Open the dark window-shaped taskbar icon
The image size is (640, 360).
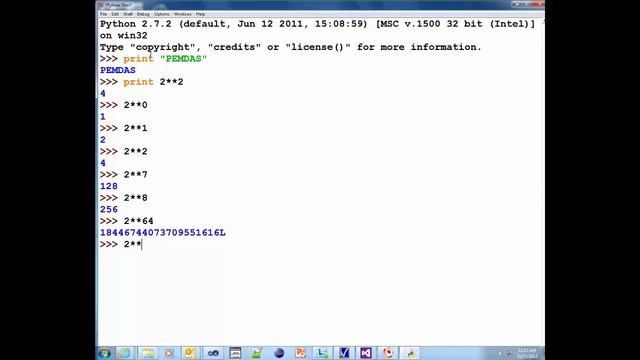coord(235,353)
